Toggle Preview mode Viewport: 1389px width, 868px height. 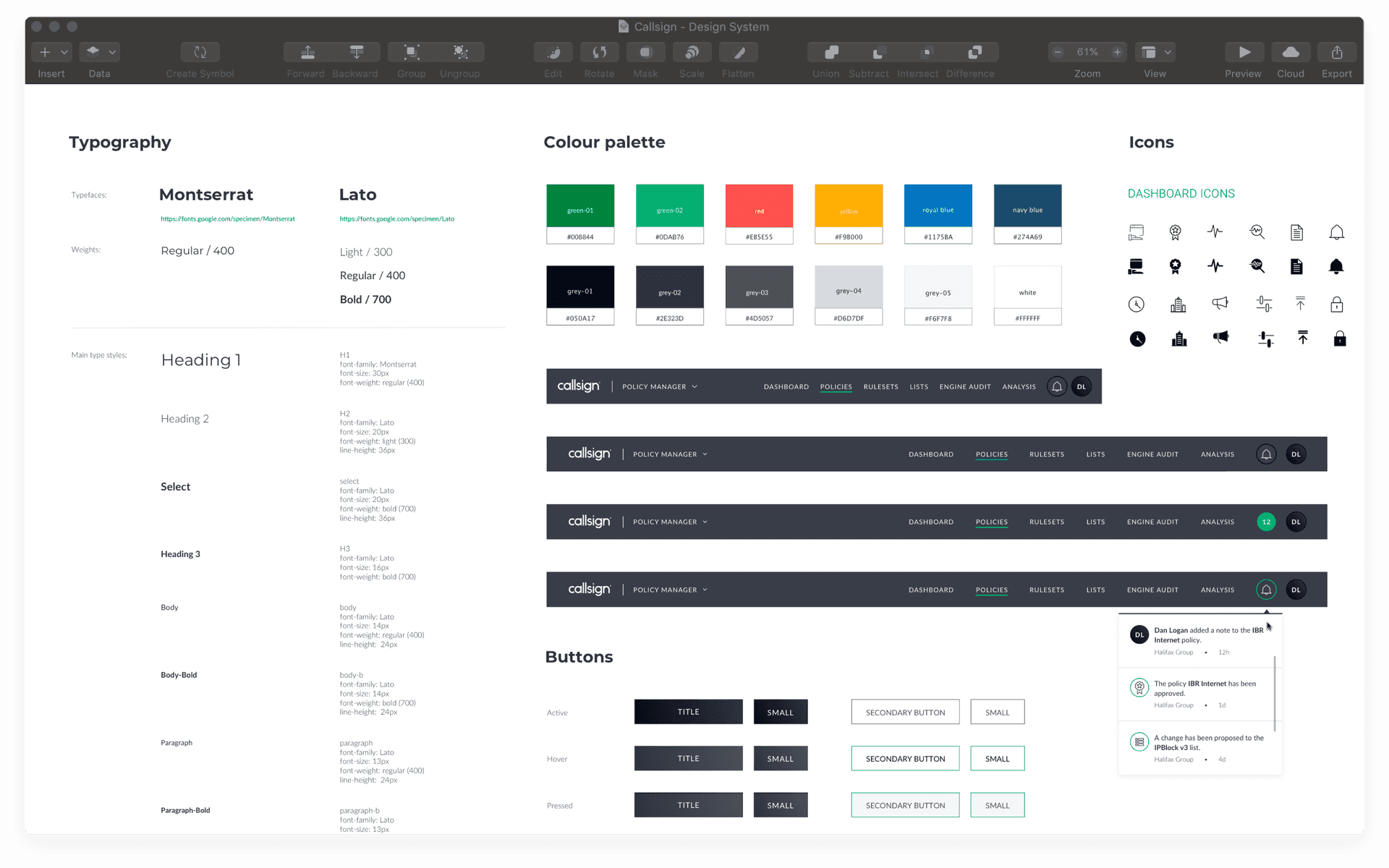coord(1244,52)
